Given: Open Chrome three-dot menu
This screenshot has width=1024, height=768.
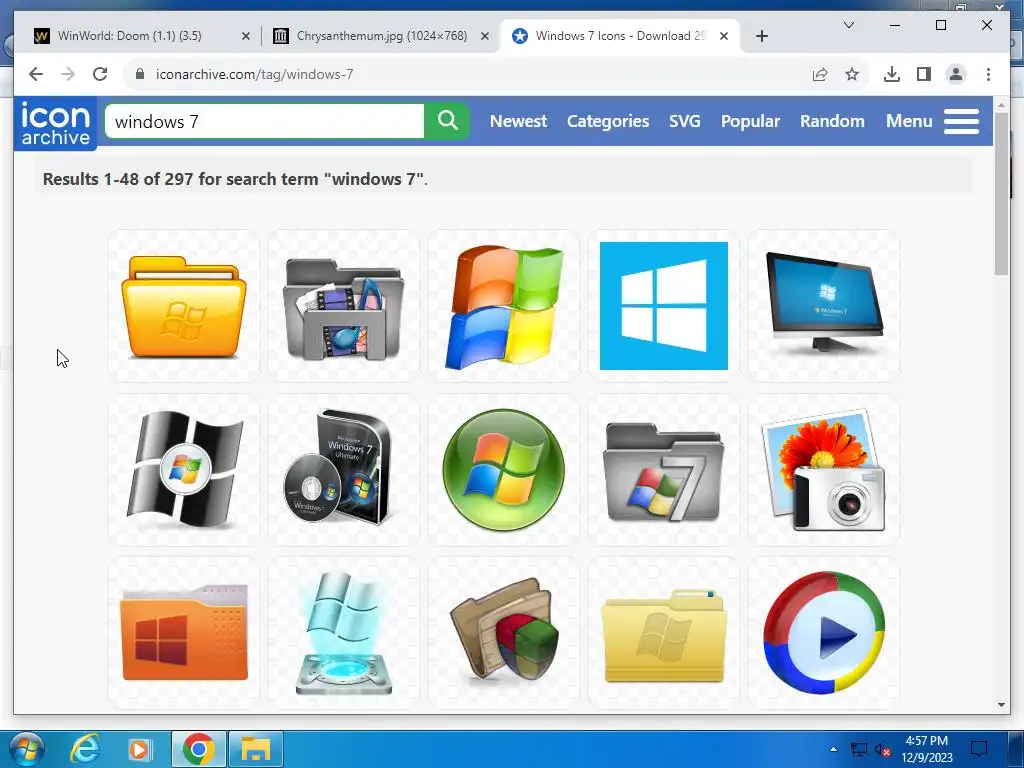Looking at the screenshot, I should coord(988,74).
